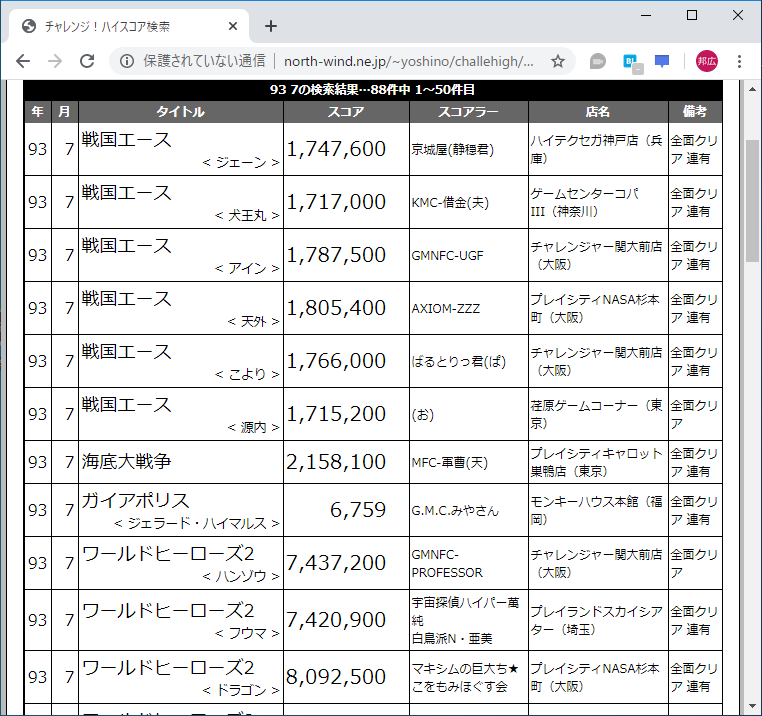Screen dimensions: 762x716
Task: Click the タイトル column header
Action: [181, 112]
